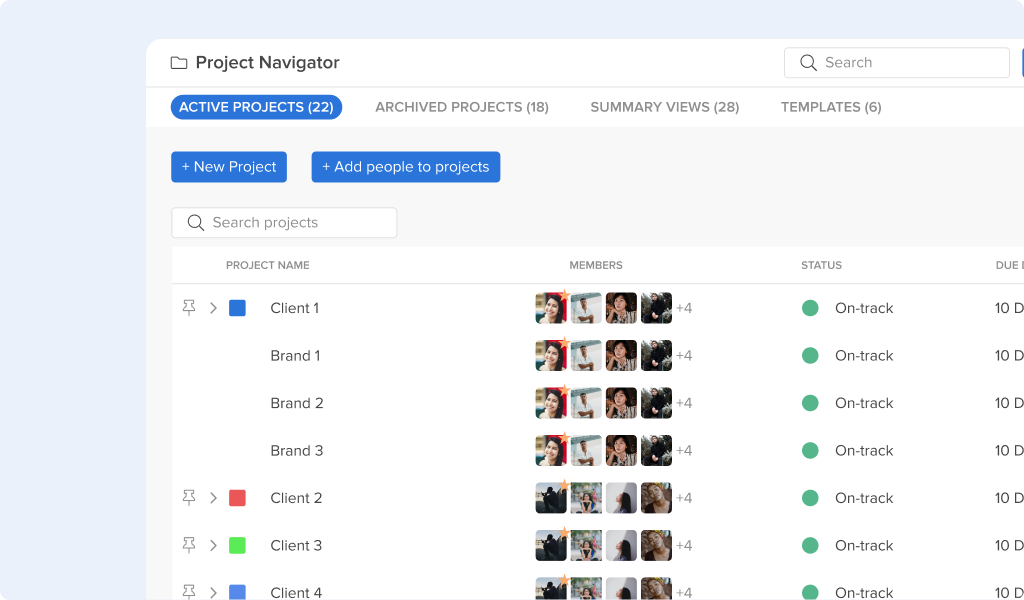Click the green status dot for Client 1
Image resolution: width=1024 pixels, height=600 pixels.
tap(810, 308)
